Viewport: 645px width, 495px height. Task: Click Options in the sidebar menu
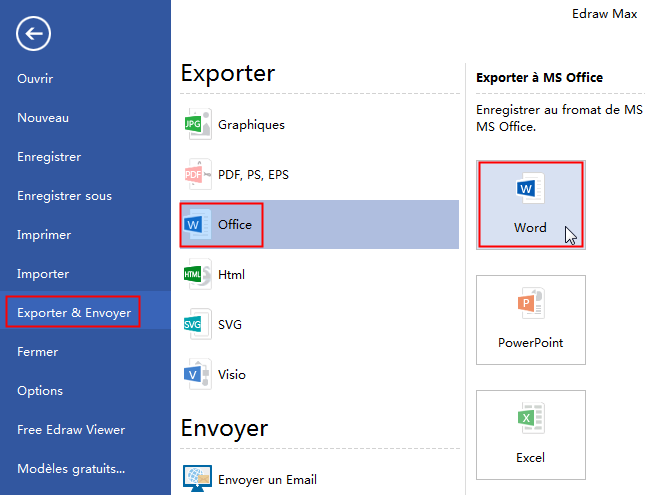coord(40,391)
